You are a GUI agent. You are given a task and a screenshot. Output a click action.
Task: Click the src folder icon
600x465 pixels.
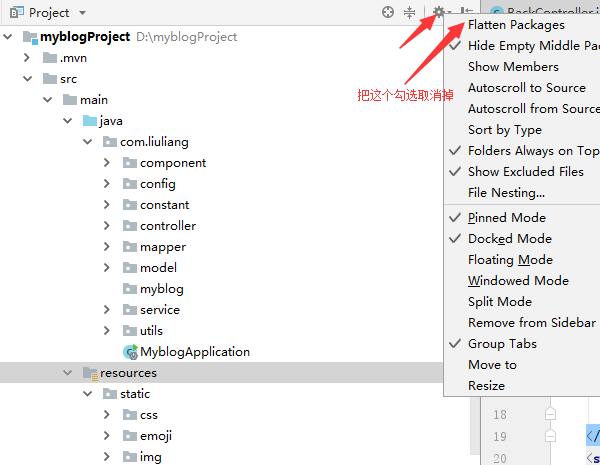coord(50,79)
